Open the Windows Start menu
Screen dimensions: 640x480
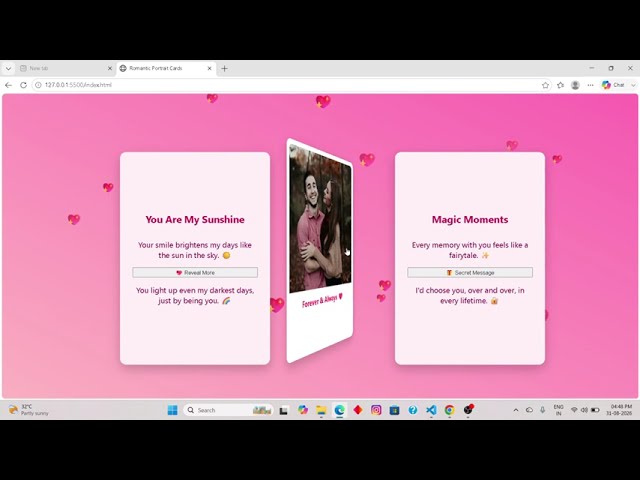173,410
